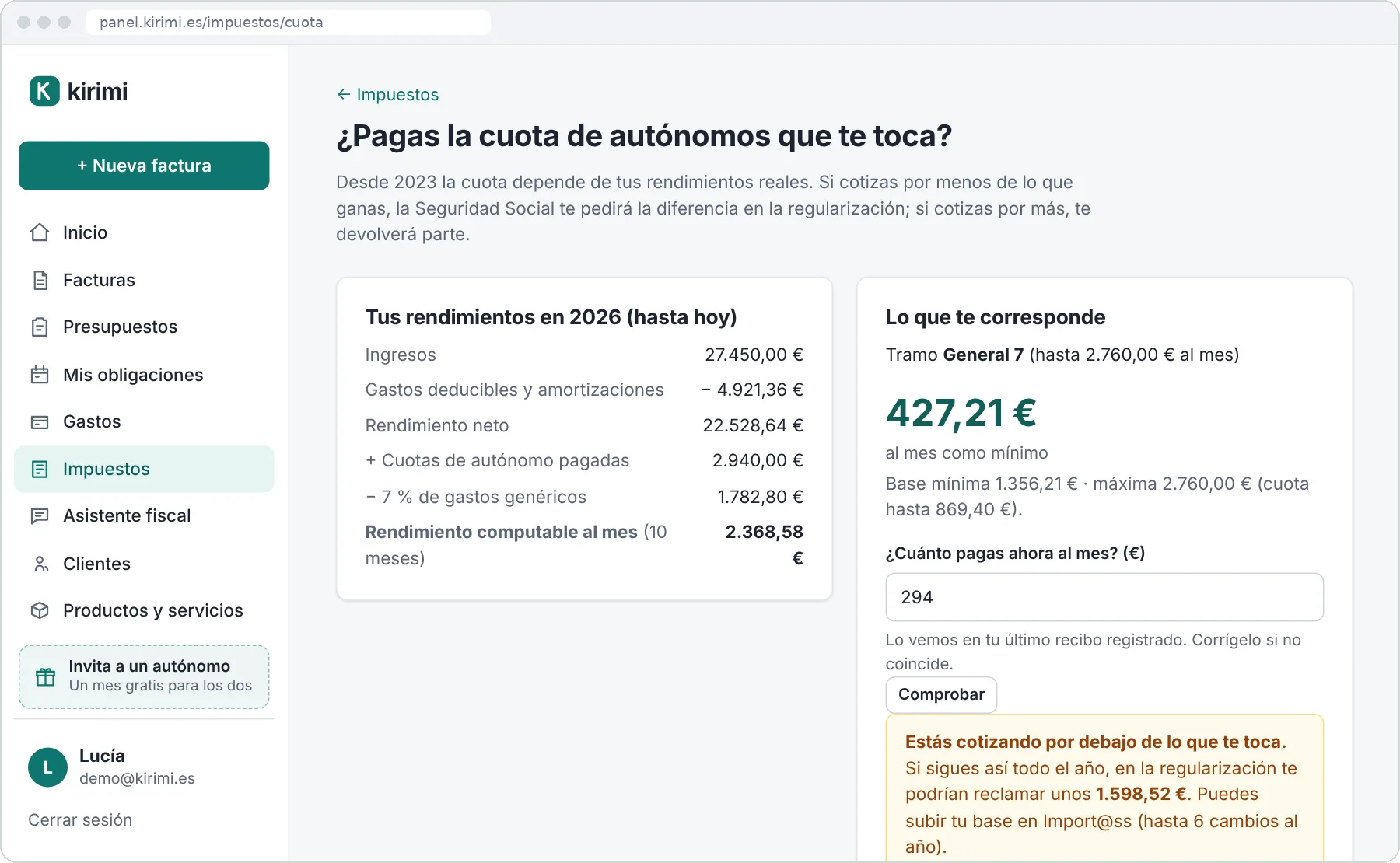Viewport: 1400px width, 863px height.
Task: Open Facturas section
Action: pos(144,280)
